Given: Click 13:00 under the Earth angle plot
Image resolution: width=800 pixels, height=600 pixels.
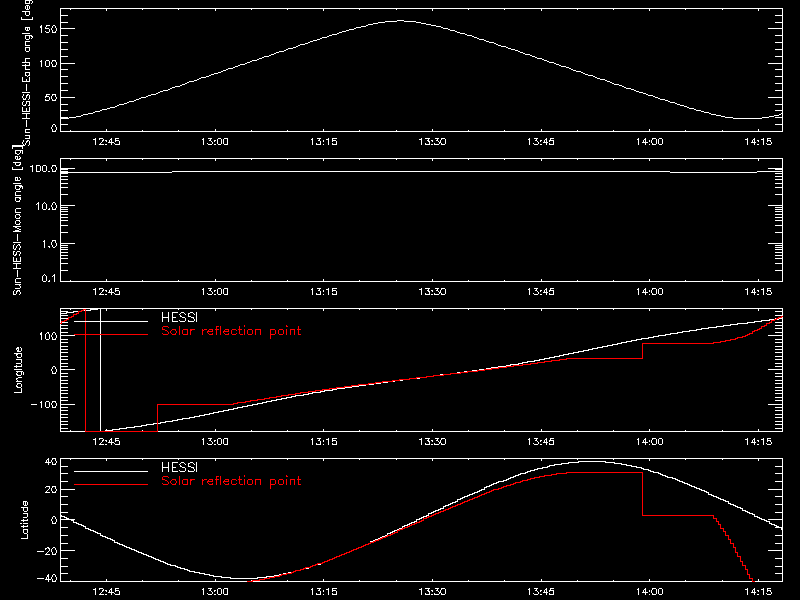Looking at the screenshot, I should point(215,142).
